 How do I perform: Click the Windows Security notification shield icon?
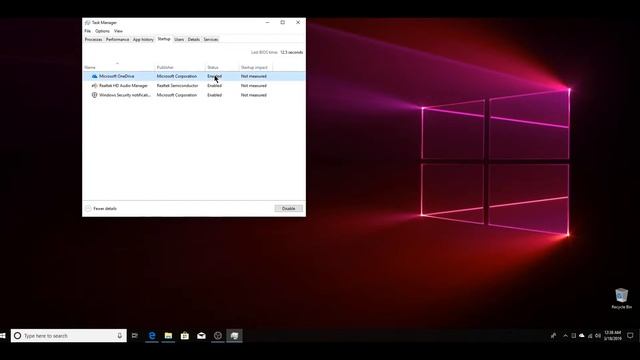94,95
